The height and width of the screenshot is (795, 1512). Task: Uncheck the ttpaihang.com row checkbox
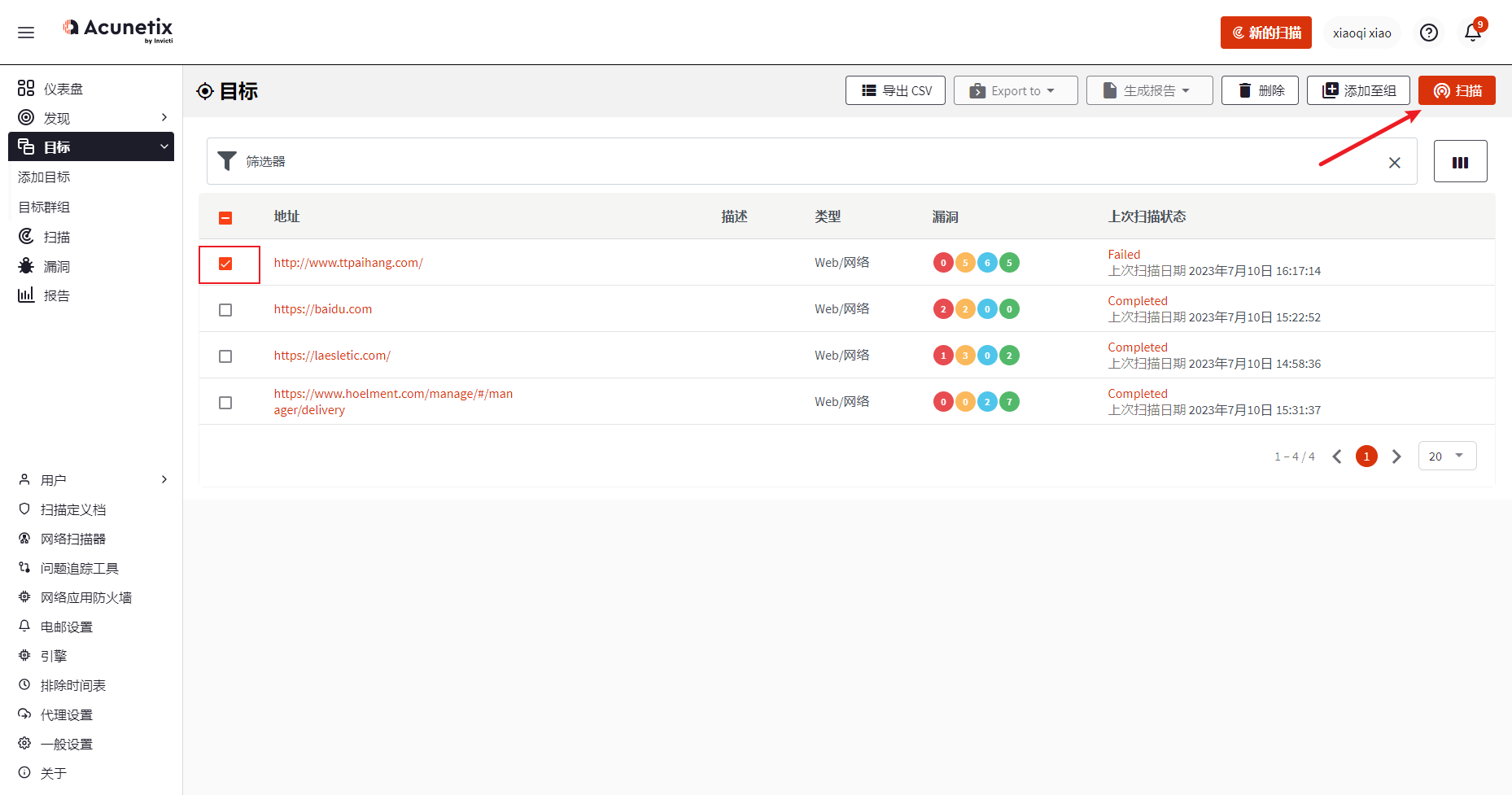225,264
